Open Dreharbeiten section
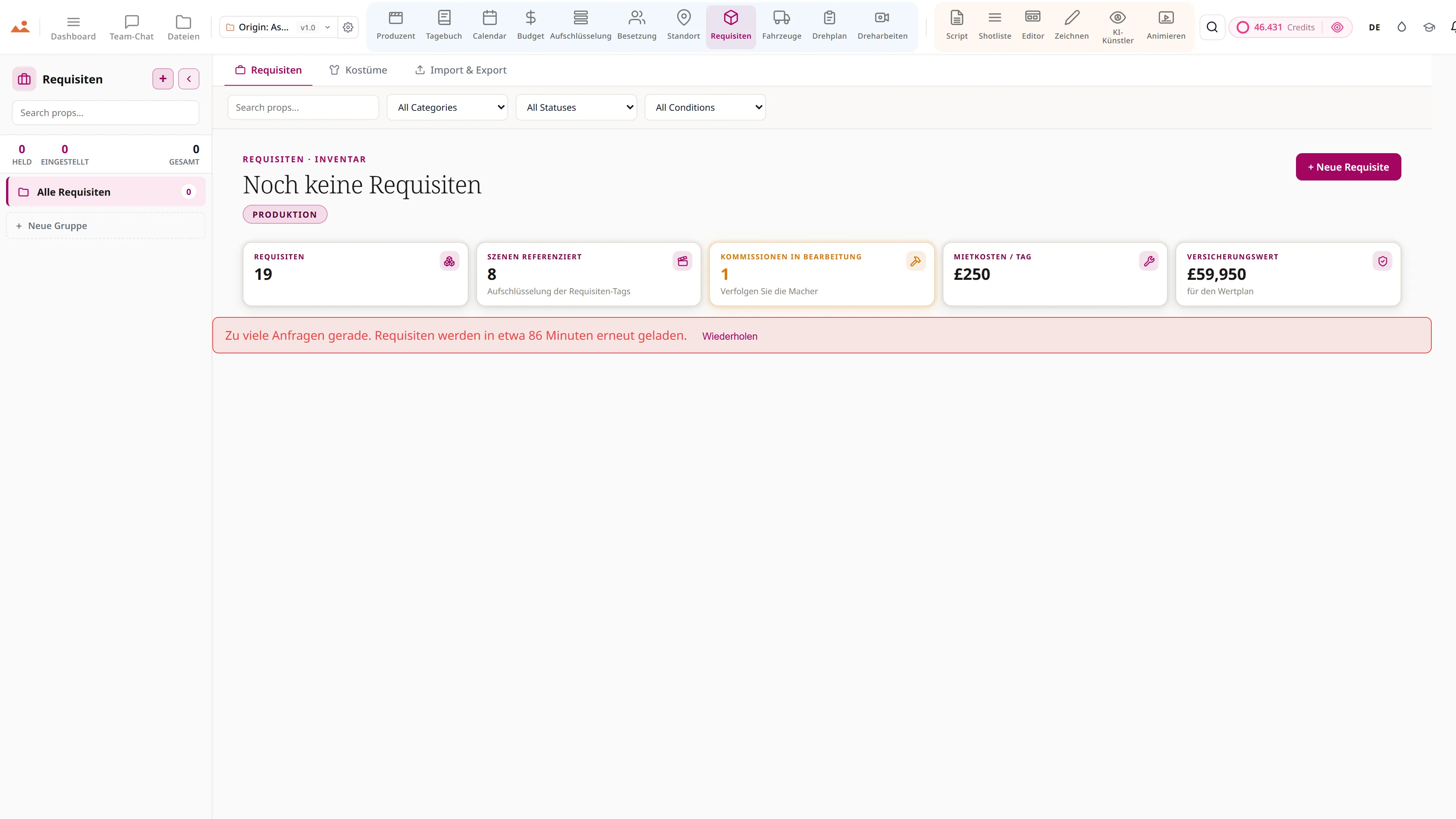Viewport: 1456px width, 819px height. tap(882, 27)
